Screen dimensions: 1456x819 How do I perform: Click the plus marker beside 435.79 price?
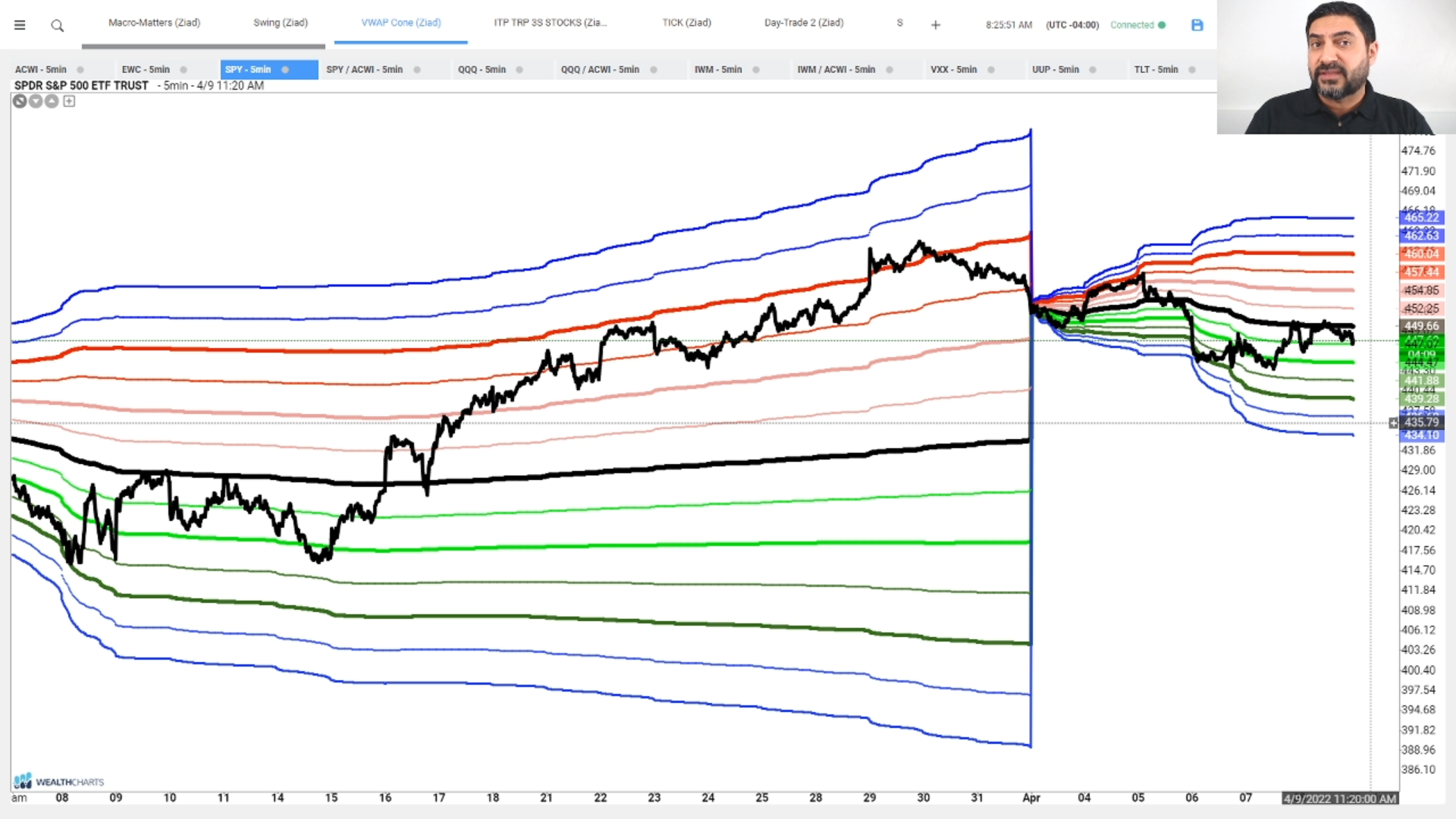(1393, 423)
